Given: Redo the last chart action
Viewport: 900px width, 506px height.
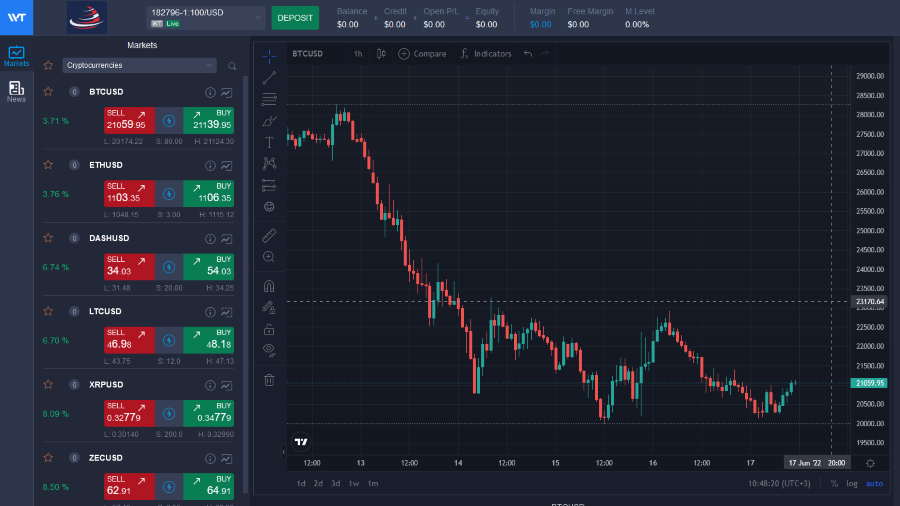Looking at the screenshot, I should (x=545, y=54).
